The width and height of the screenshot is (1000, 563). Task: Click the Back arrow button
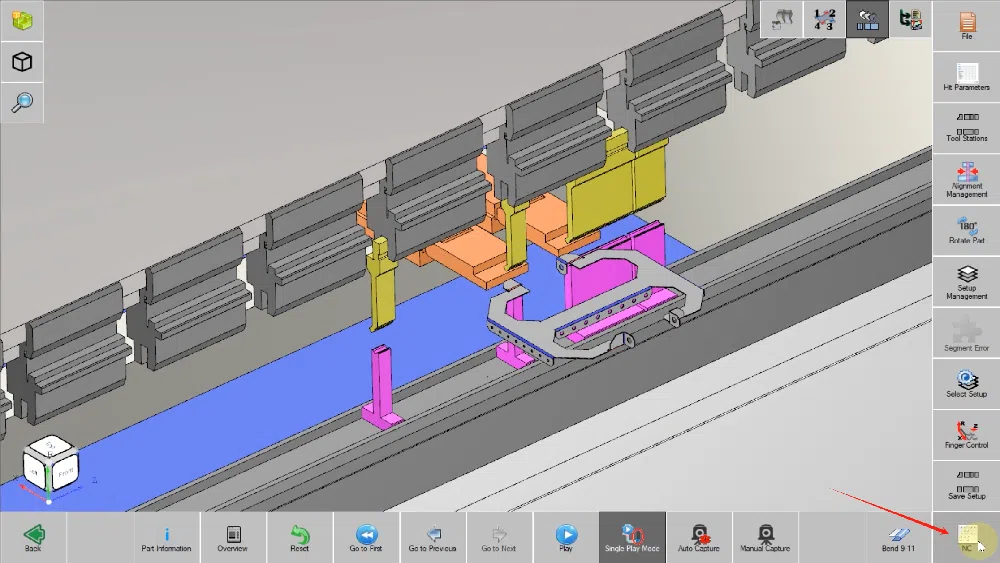point(33,538)
